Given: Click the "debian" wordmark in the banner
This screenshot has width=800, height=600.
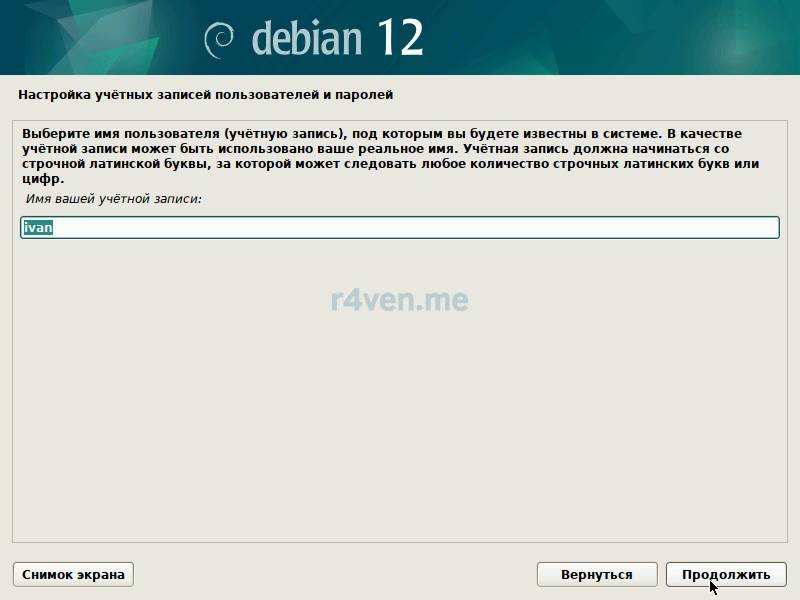Looking at the screenshot, I should click(308, 38).
